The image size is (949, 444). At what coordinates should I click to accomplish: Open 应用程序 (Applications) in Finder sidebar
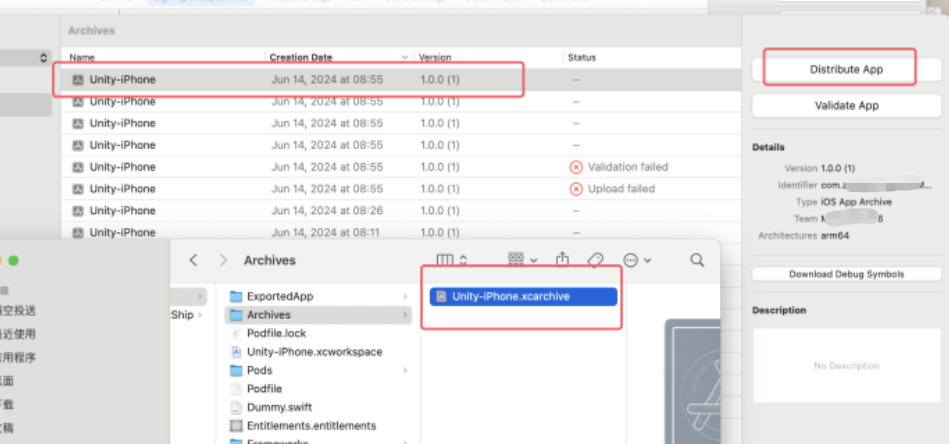point(18,357)
